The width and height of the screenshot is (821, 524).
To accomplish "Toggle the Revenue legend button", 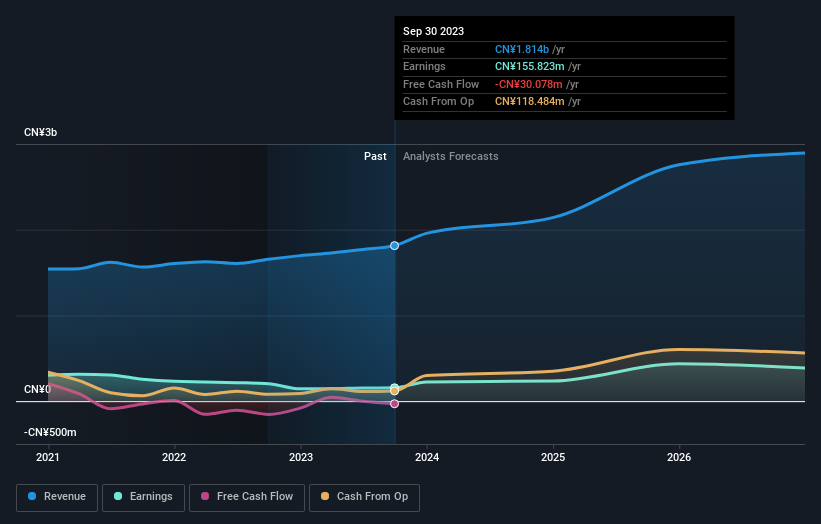I will click(57, 497).
